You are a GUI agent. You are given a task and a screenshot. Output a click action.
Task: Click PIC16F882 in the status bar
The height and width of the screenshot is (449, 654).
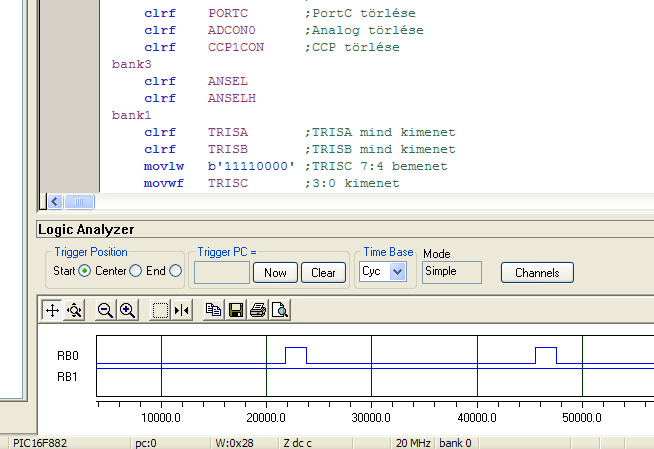click(40, 443)
